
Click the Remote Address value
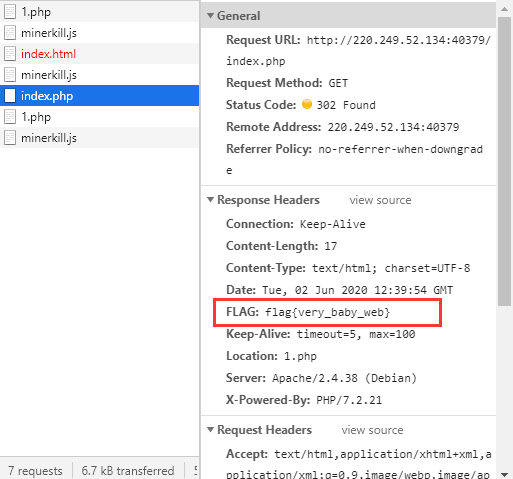click(x=393, y=127)
